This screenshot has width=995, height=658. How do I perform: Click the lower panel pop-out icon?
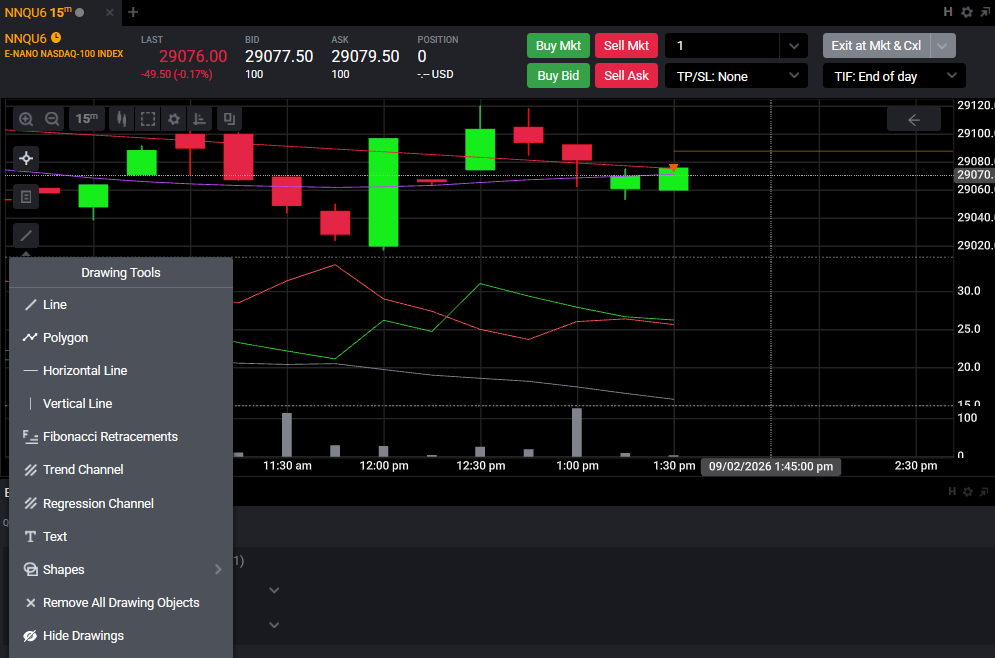coord(984,492)
